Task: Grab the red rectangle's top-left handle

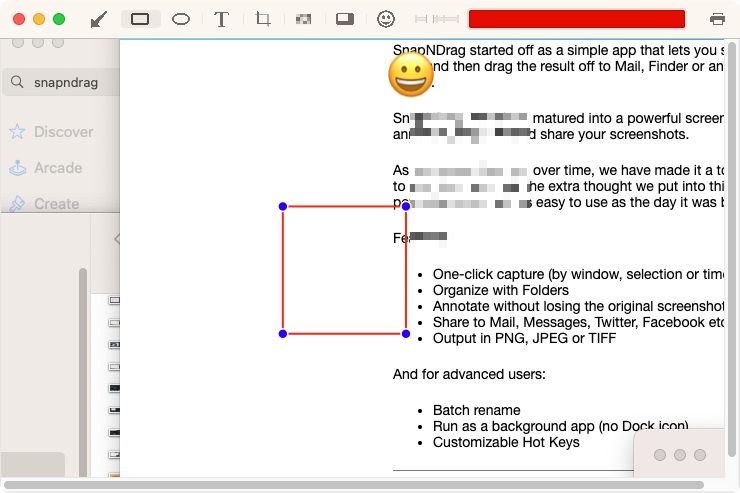Action: coord(283,206)
